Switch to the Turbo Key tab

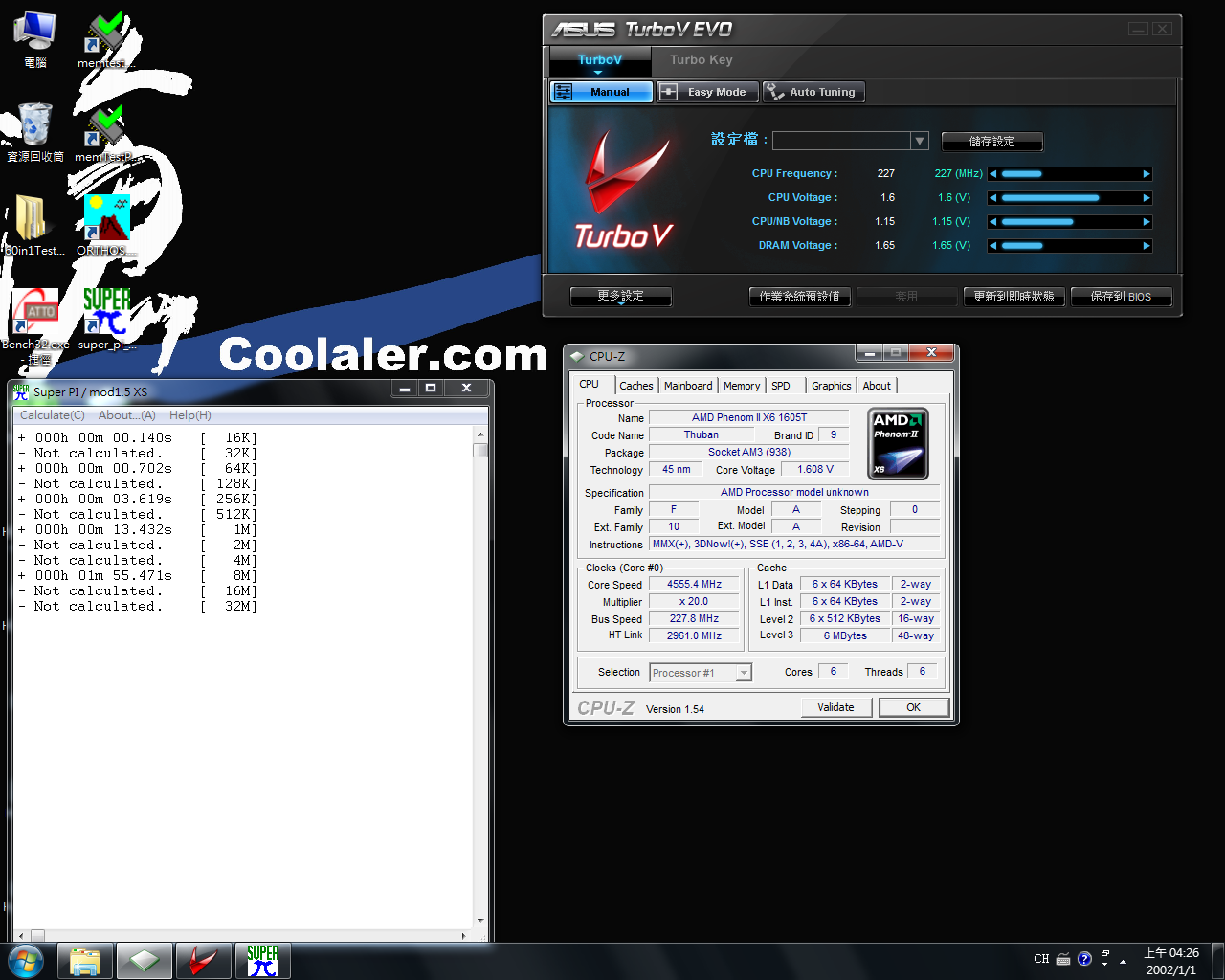tap(702, 60)
